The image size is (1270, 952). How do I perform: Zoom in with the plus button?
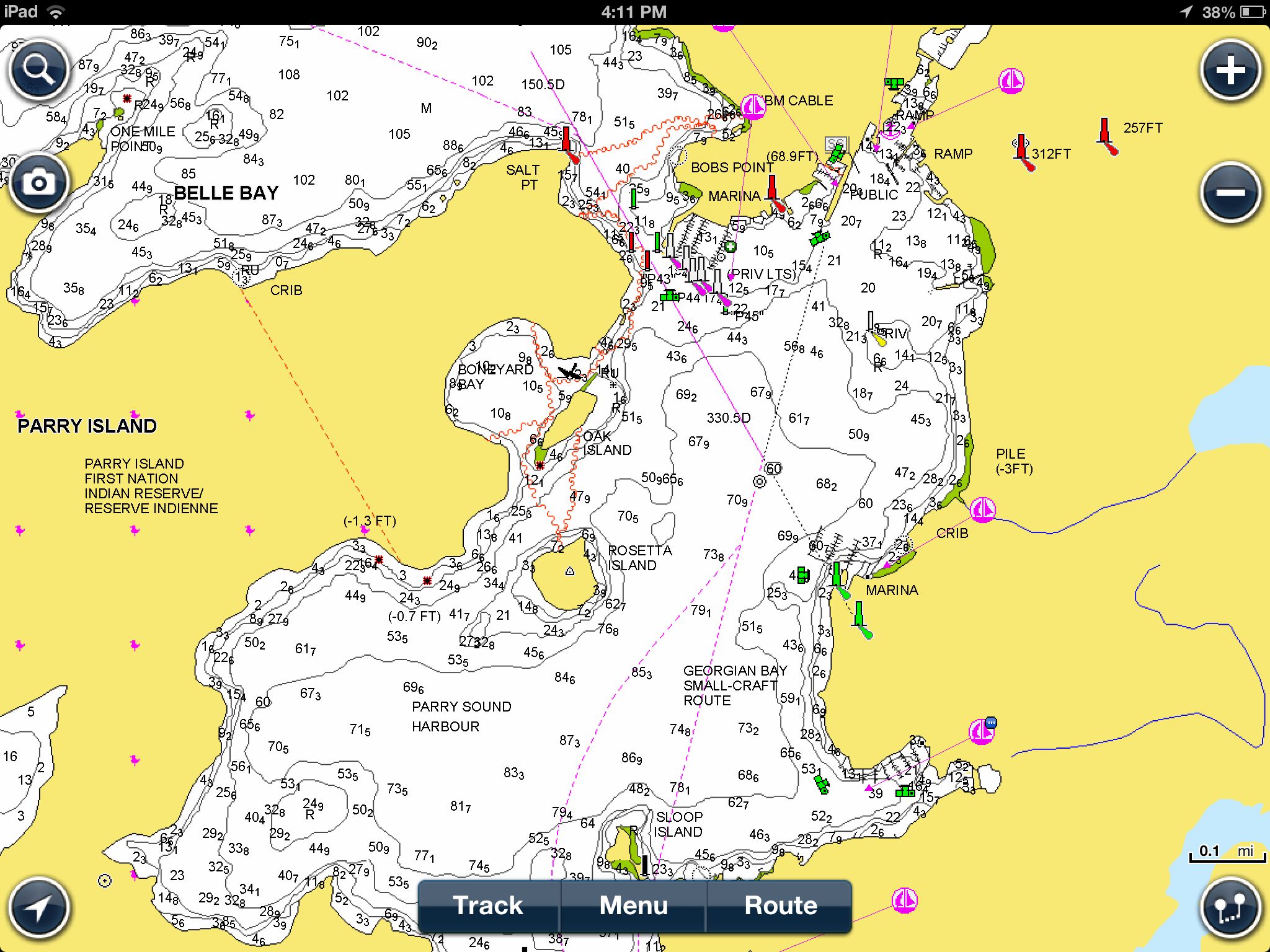click(1230, 70)
